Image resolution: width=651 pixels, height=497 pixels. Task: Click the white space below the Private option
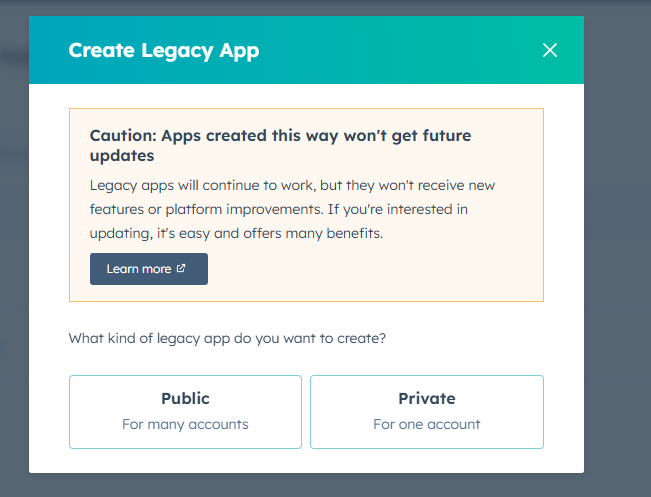[x=427, y=461]
